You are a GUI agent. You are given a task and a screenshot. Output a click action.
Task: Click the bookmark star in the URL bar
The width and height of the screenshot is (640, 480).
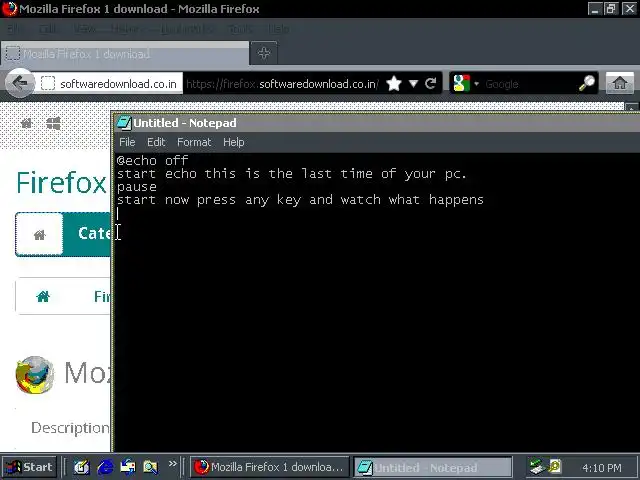click(x=394, y=84)
